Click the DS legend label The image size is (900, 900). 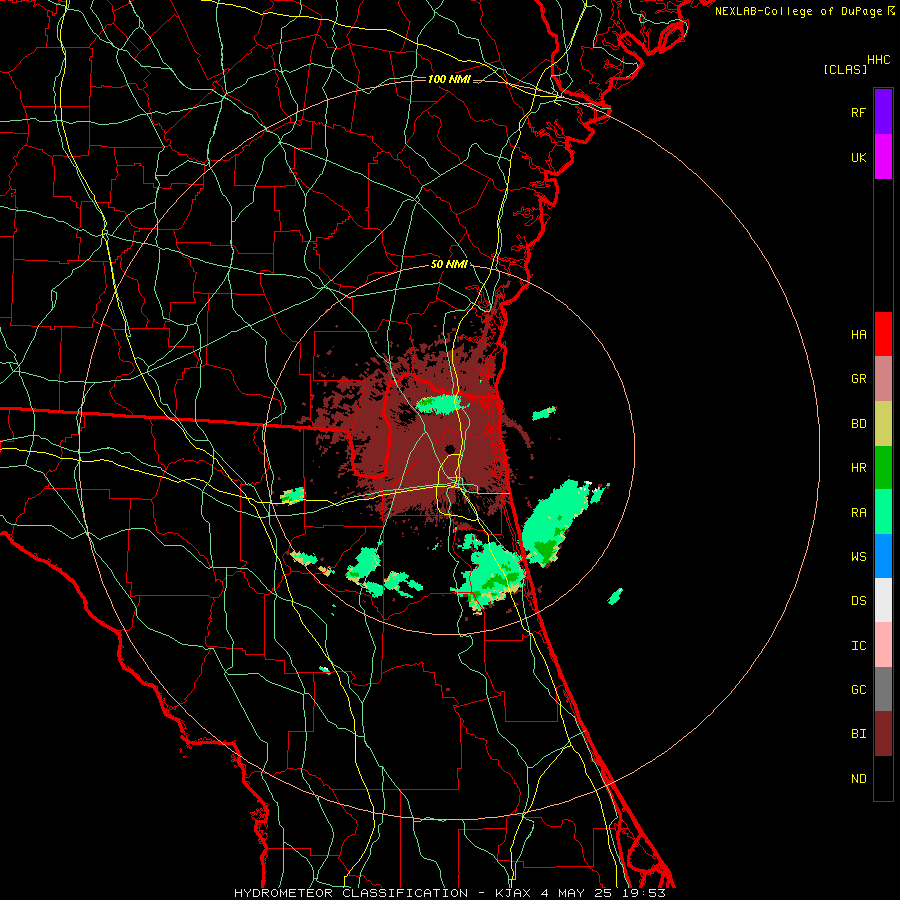(x=858, y=601)
